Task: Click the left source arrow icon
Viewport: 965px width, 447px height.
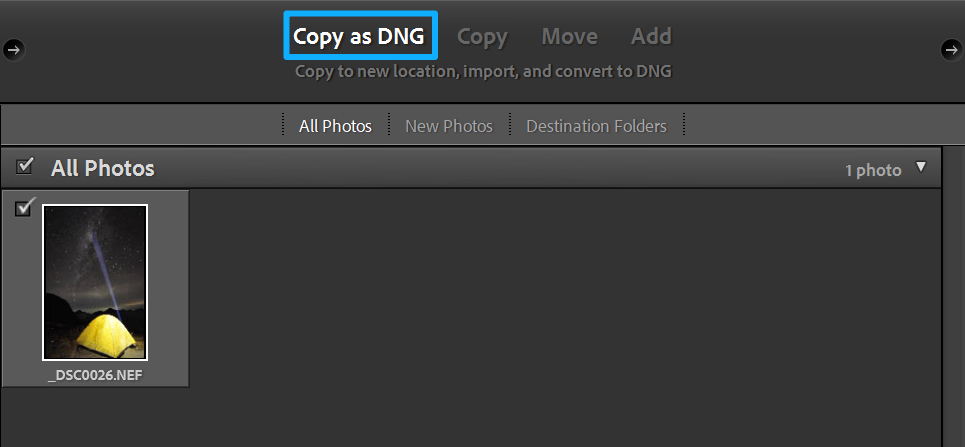Action: [14, 49]
